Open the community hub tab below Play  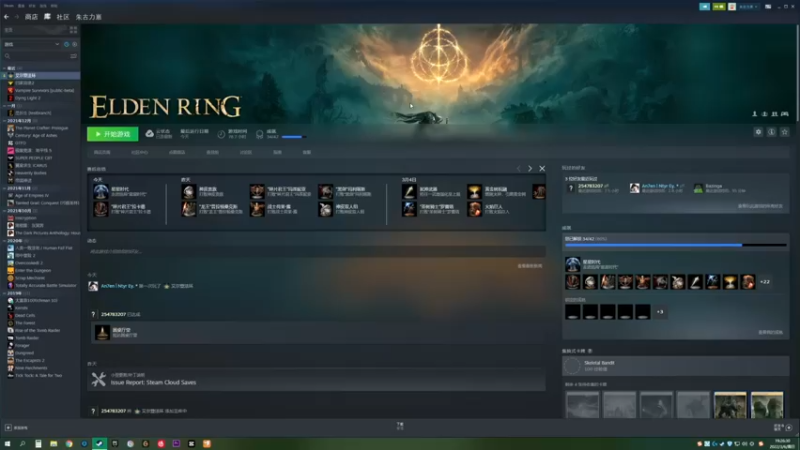pyautogui.click(x=139, y=153)
